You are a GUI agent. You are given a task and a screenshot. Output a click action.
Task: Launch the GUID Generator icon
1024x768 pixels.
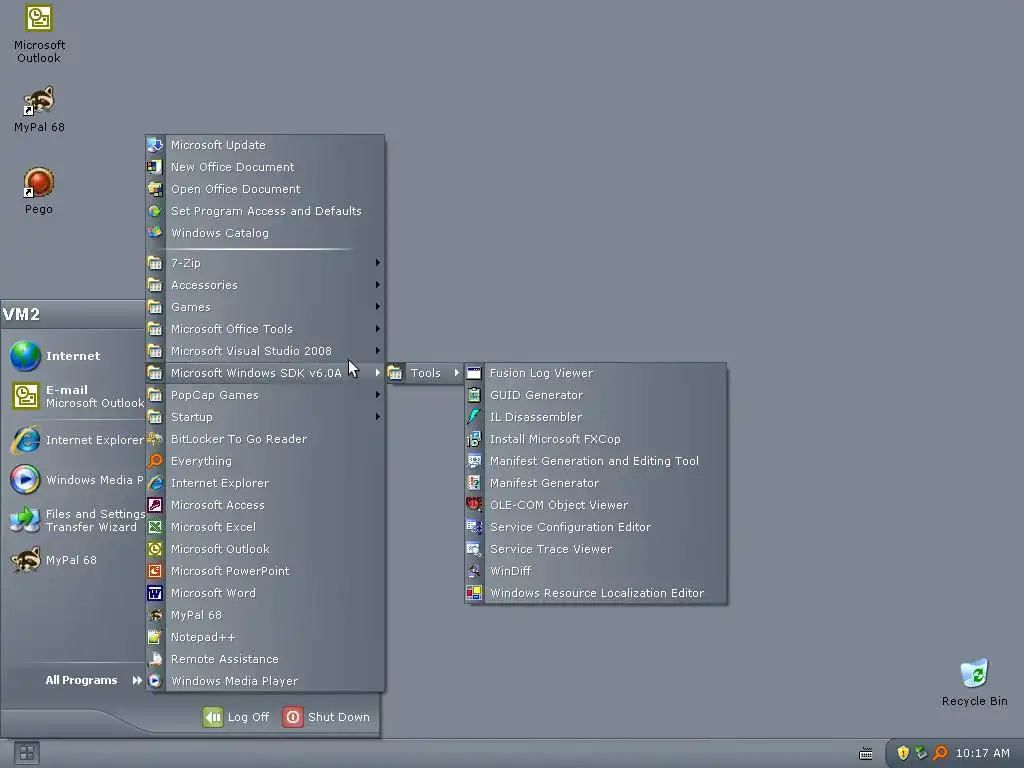pyautogui.click(x=474, y=395)
